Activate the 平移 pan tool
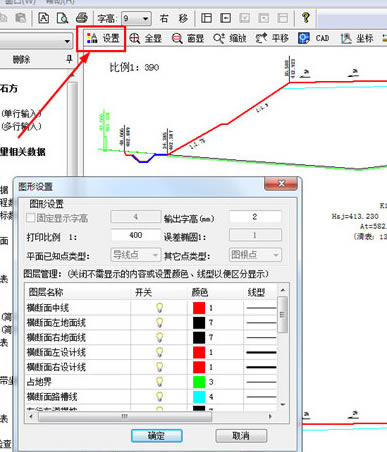 click(x=272, y=38)
